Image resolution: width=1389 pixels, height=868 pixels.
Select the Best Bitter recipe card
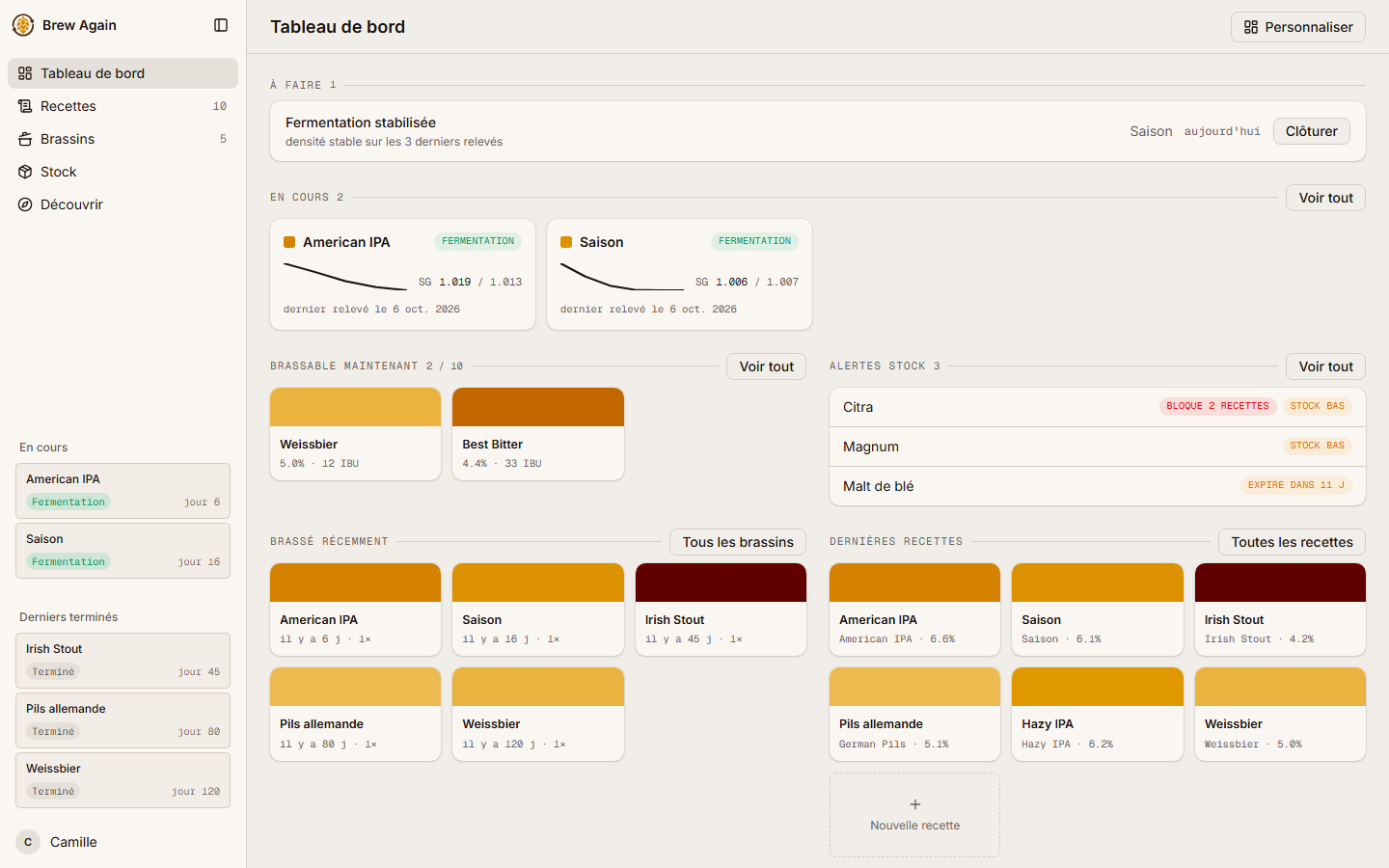coord(538,434)
